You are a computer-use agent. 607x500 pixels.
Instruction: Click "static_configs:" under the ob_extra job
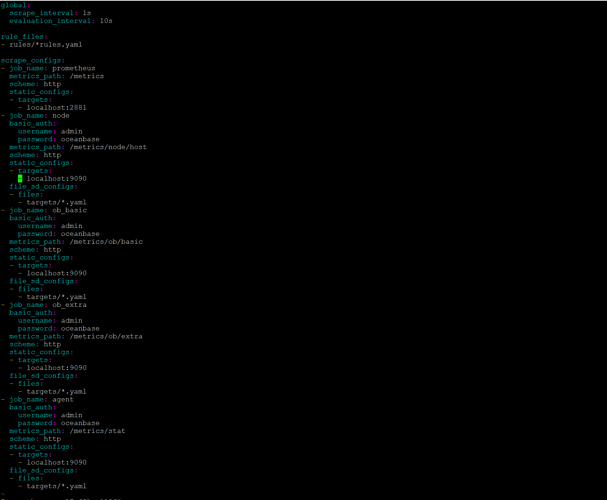coord(41,352)
